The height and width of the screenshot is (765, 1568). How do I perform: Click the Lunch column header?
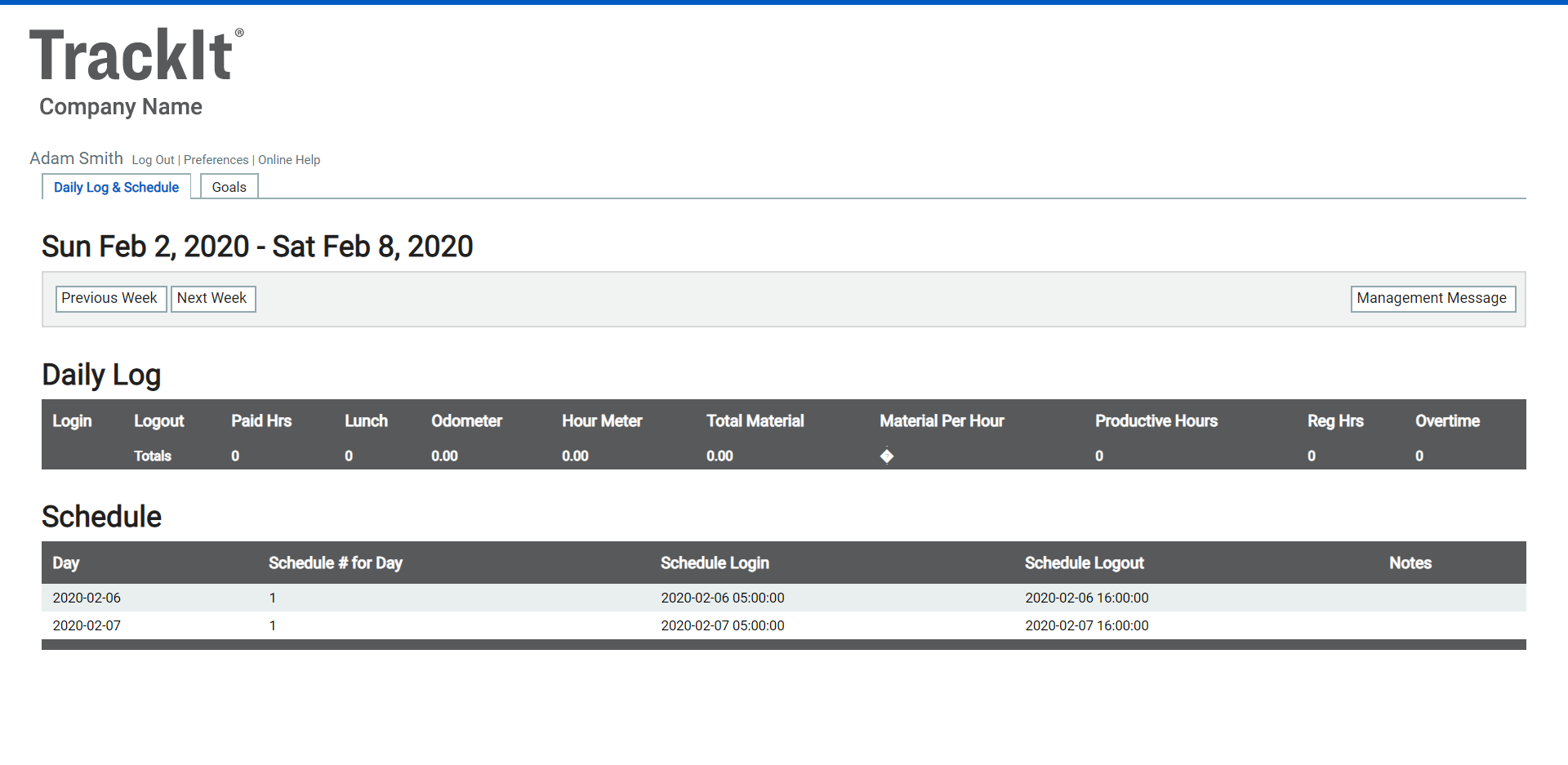click(x=366, y=421)
